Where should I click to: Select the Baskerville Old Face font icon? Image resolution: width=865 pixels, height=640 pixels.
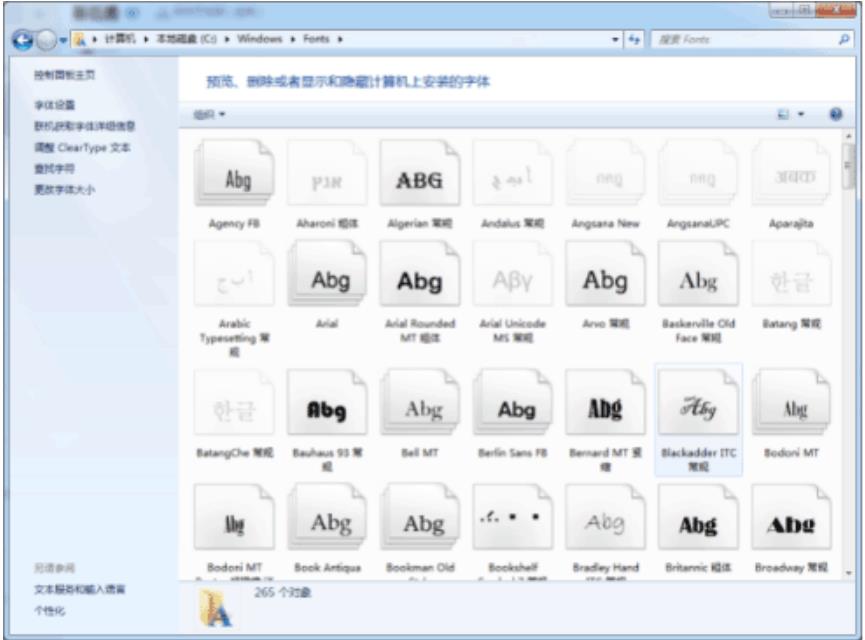point(698,274)
